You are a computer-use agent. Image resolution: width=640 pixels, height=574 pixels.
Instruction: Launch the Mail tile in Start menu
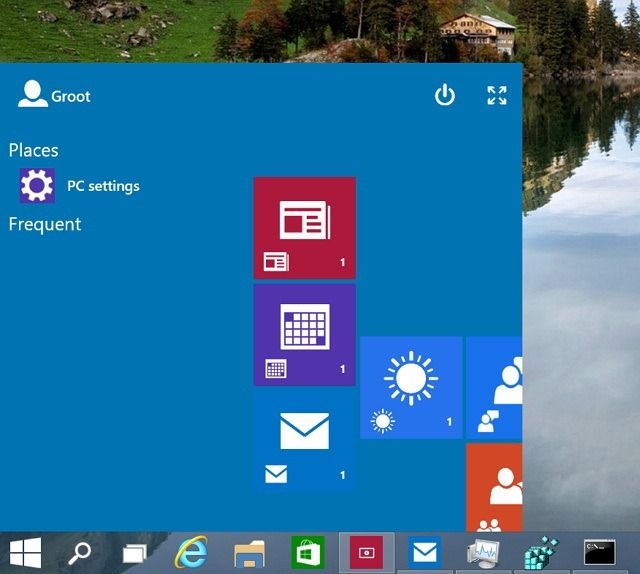(304, 440)
